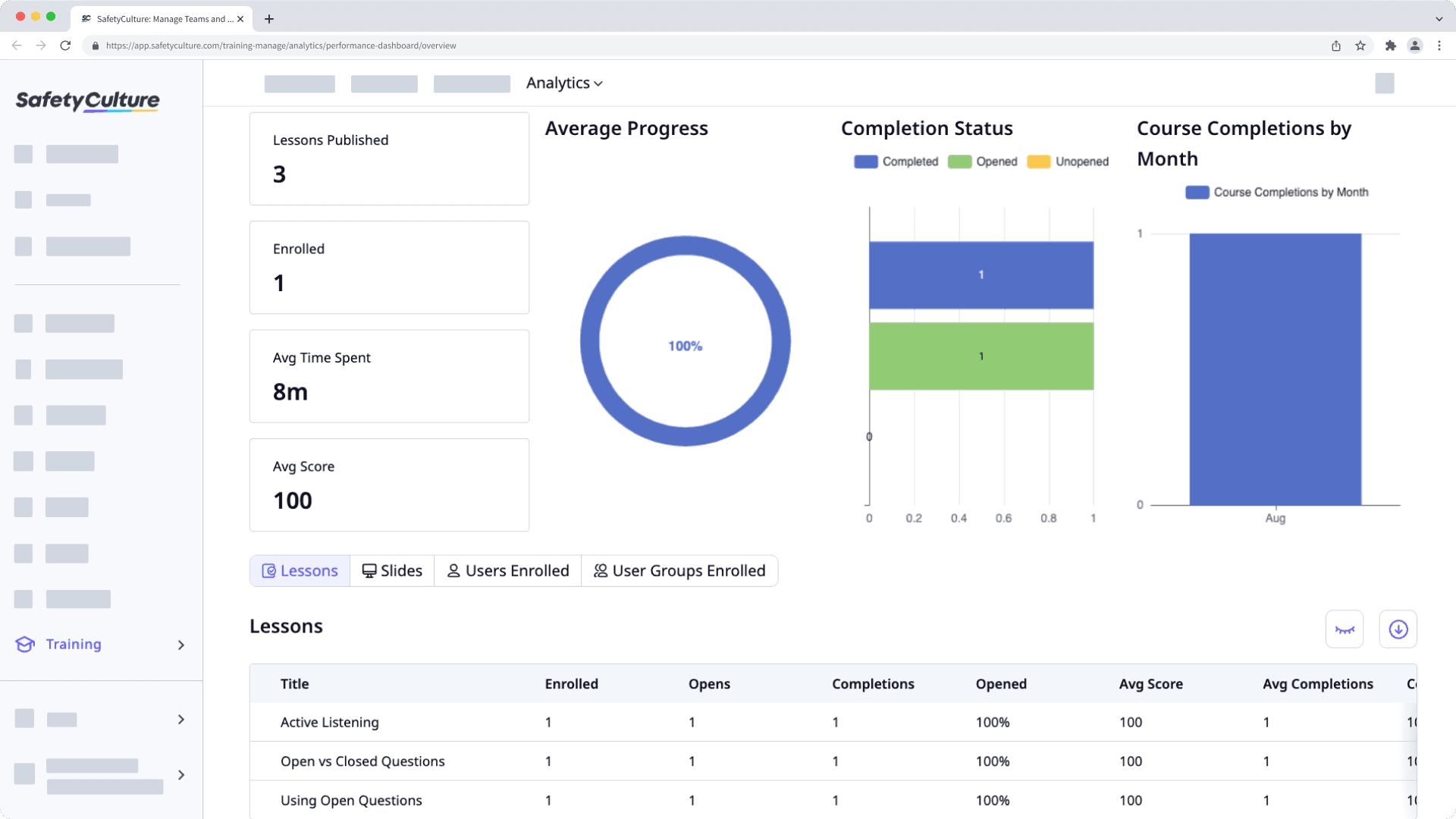Open the User Groups Enrolled tab

[679, 571]
